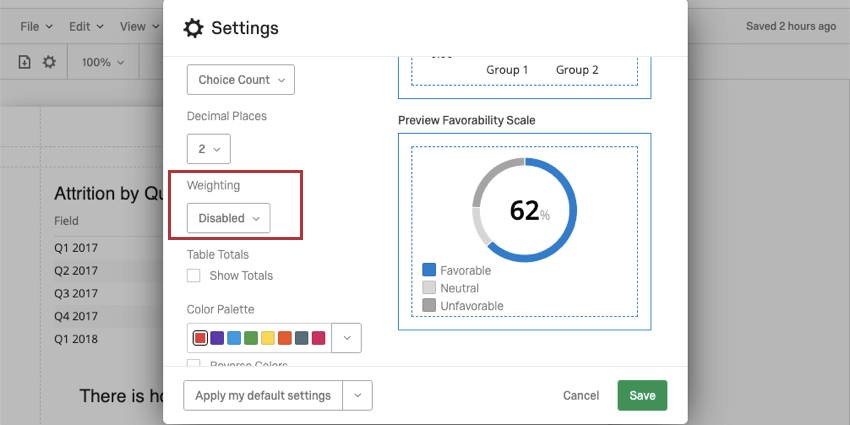Click Cancel to dismiss Settings
This screenshot has width=850, height=425.
(581, 395)
